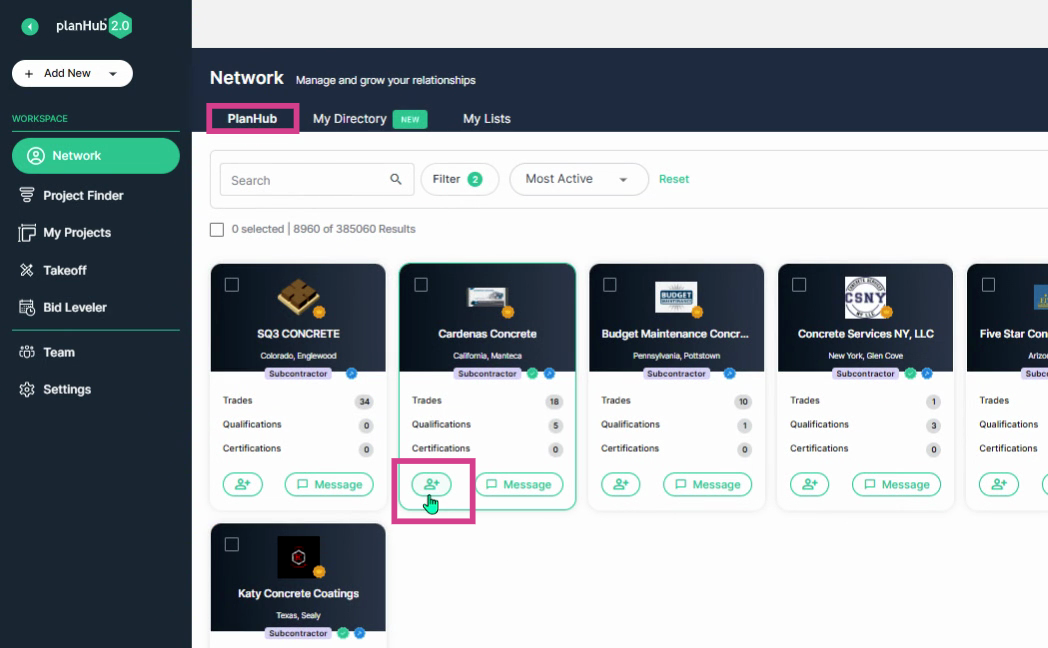Open the Add New dropdown arrow
This screenshot has height=648, width=1048.
(x=113, y=73)
